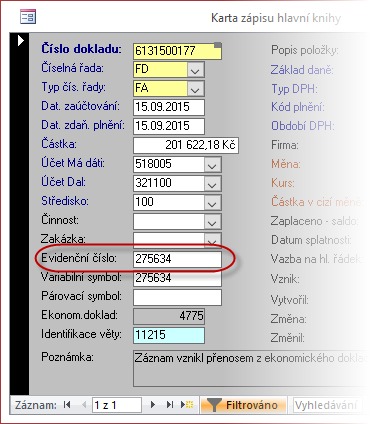
Task: Click the Variabilní symbol field
Action: click(177, 278)
